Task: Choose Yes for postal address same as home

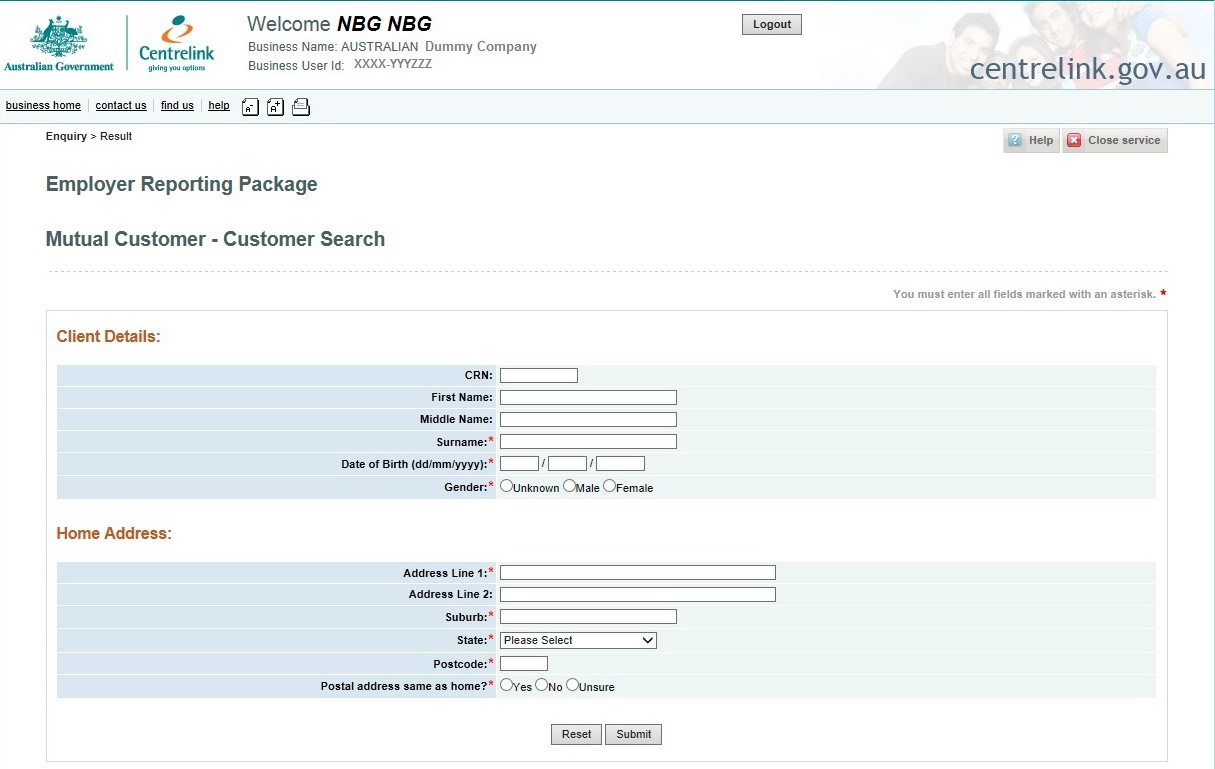Action: [507, 685]
